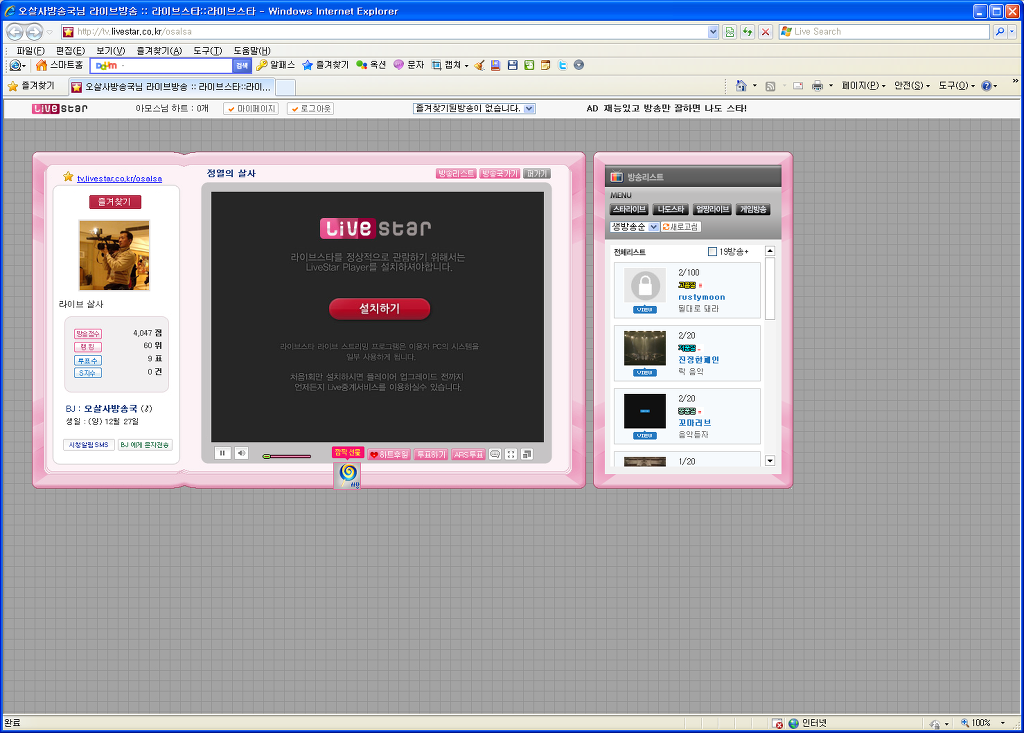Open the 편집(E) menu
Viewport: 1024px width, 733px height.
(71, 50)
